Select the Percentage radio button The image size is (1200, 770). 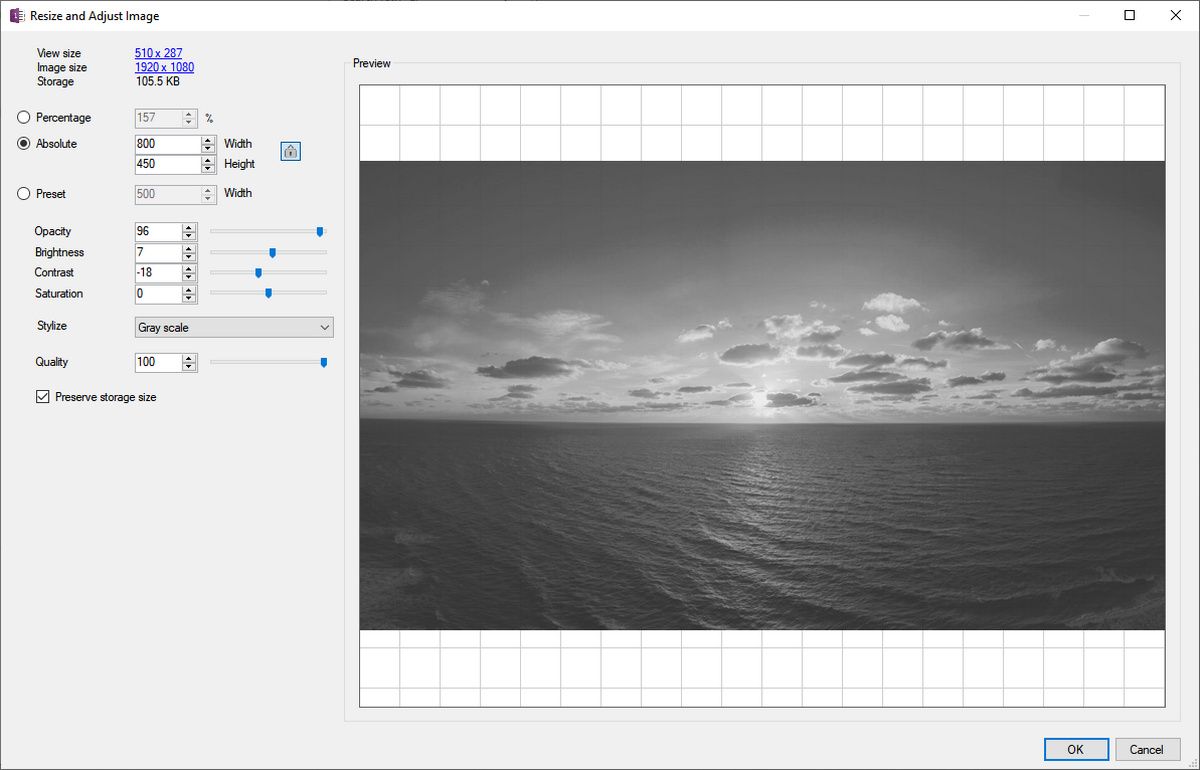[x=24, y=118]
